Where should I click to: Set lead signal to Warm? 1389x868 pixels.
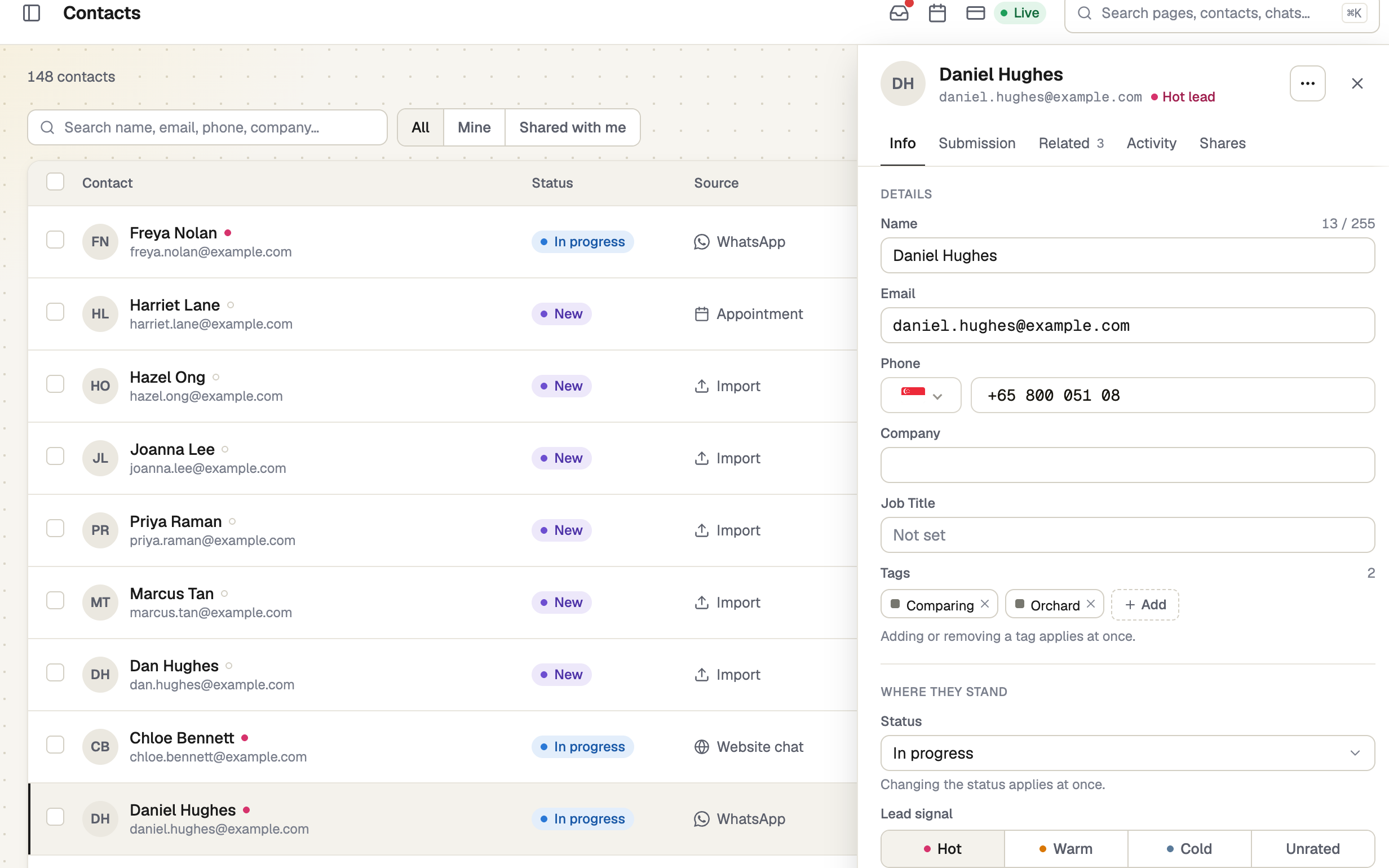pyautogui.click(x=1066, y=848)
